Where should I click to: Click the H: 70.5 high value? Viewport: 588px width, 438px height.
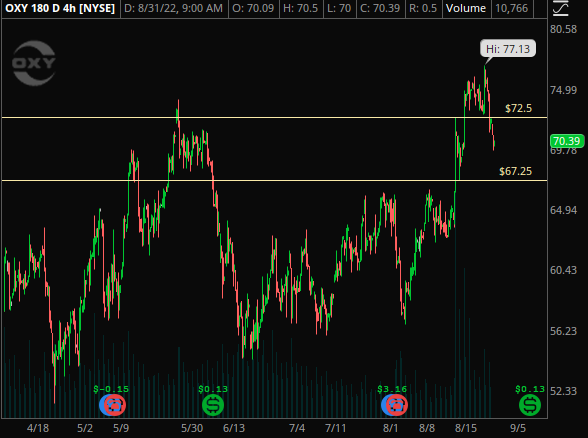301,8
